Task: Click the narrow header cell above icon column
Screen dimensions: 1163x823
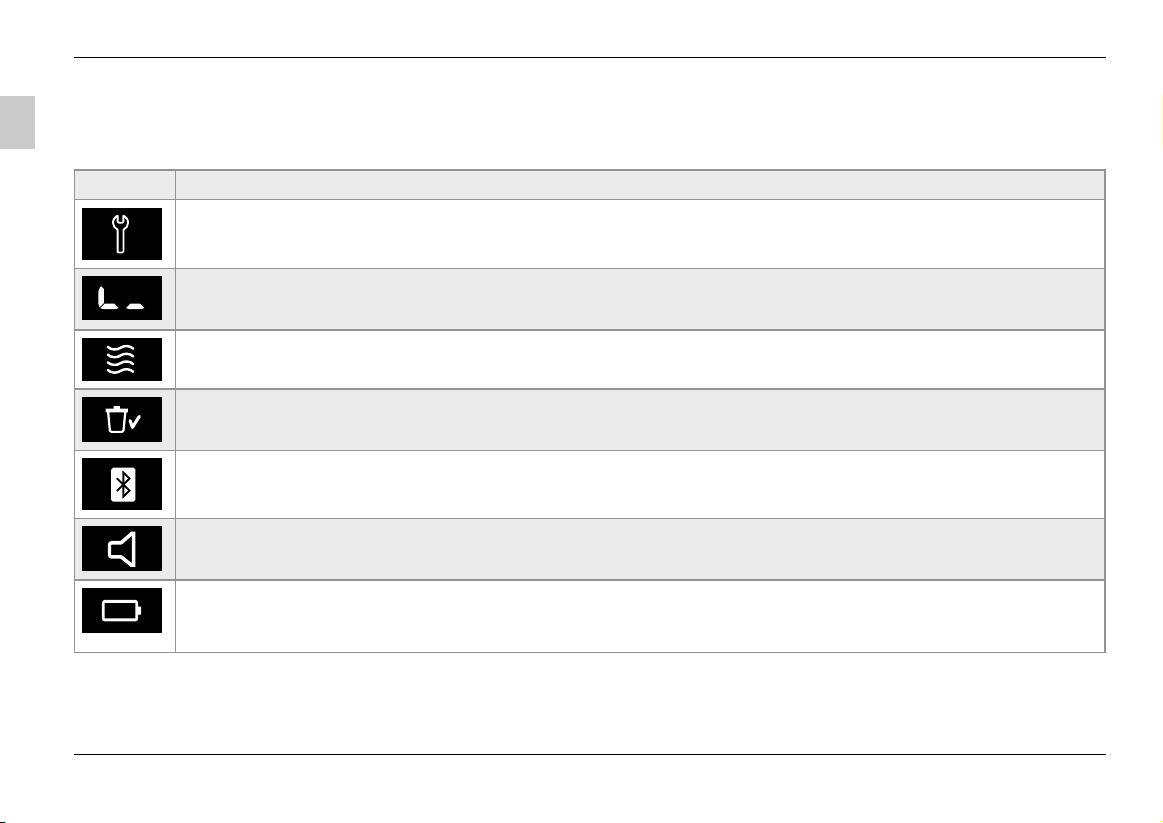Action: click(125, 185)
